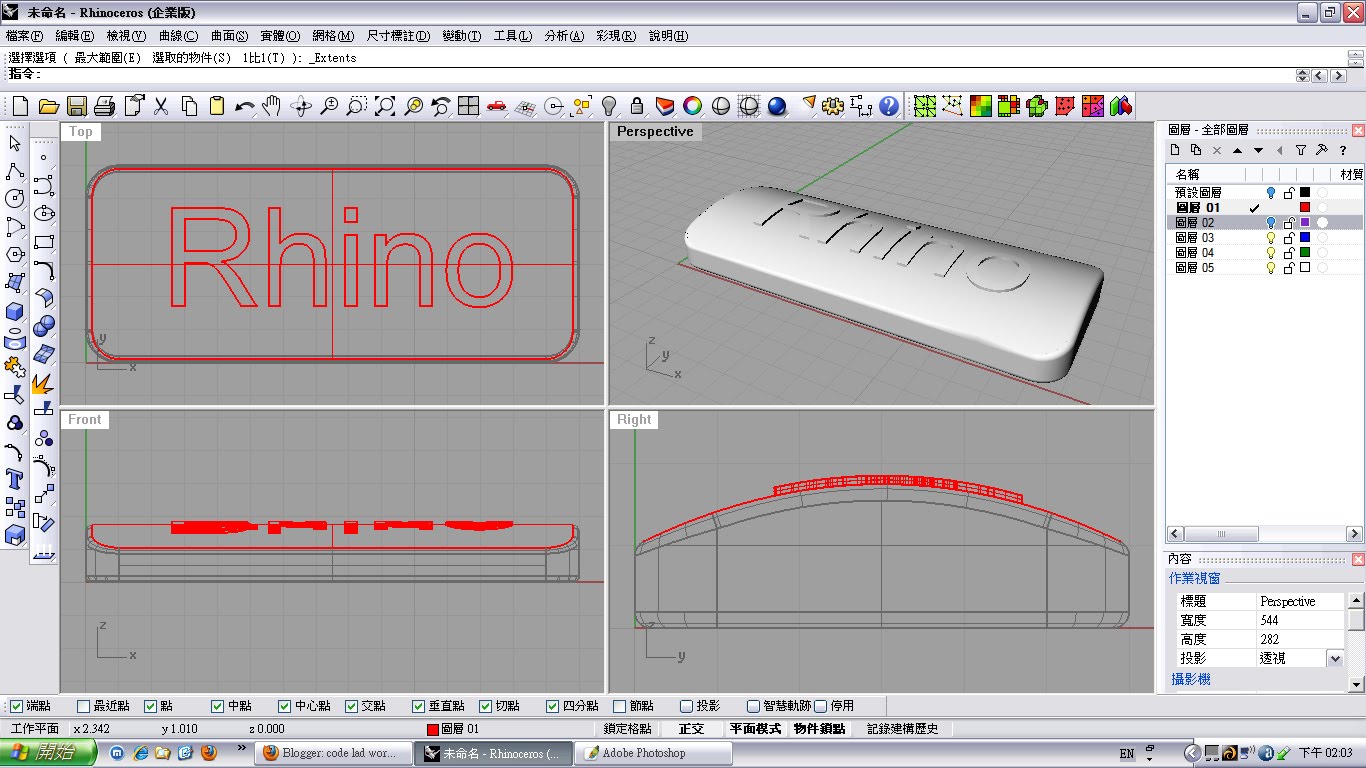
Task: Enable the 停用 (Disable) osnap checkbox
Action: pyautogui.click(x=821, y=706)
